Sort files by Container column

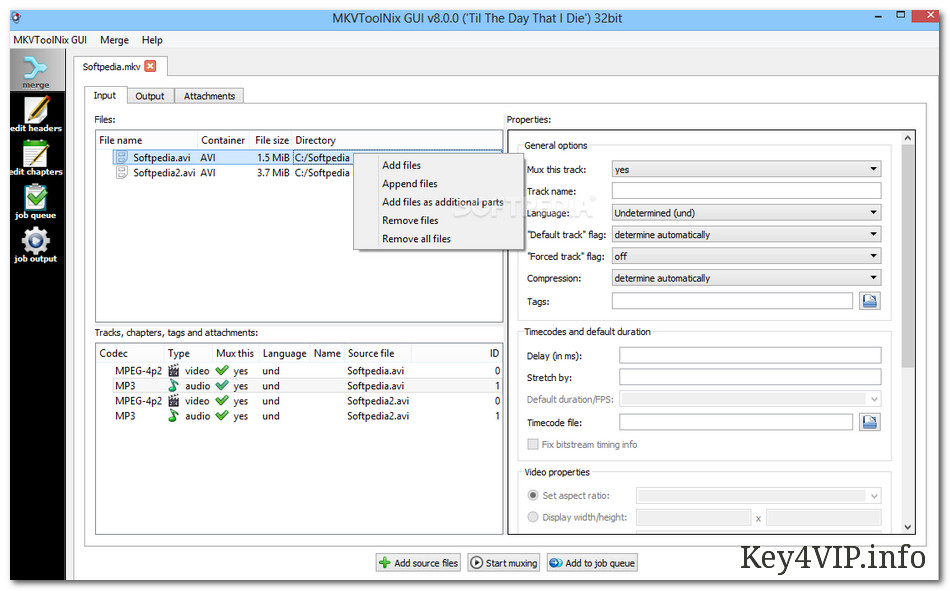[223, 140]
